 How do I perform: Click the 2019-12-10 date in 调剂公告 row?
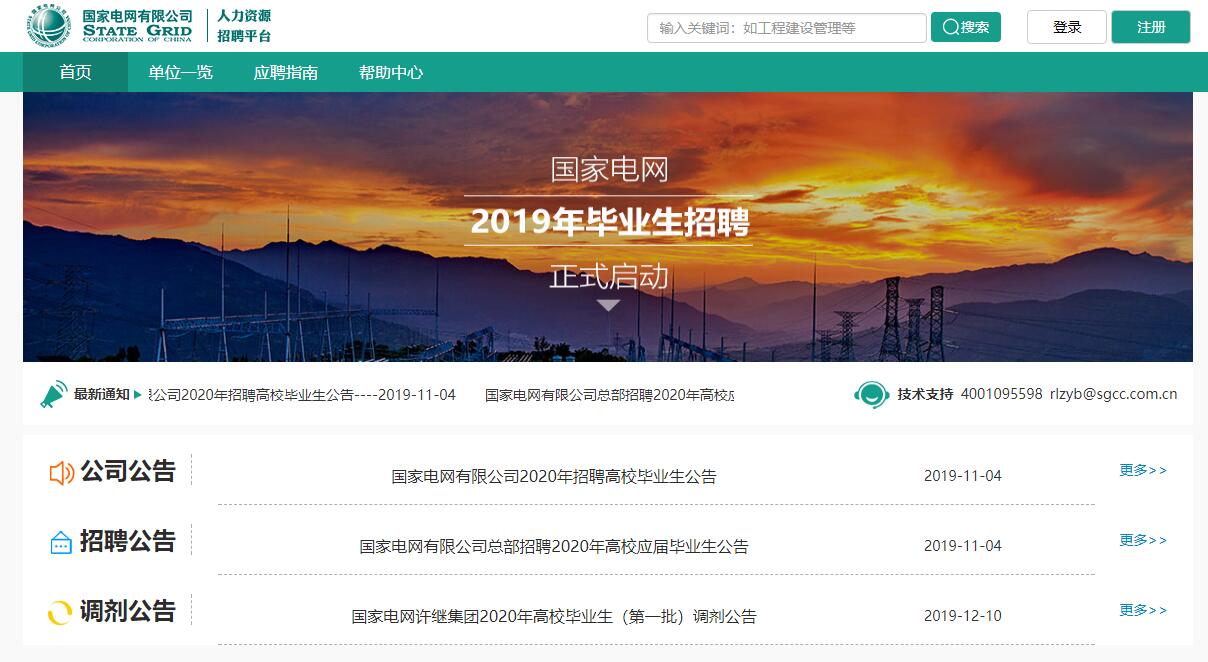pyautogui.click(x=962, y=616)
